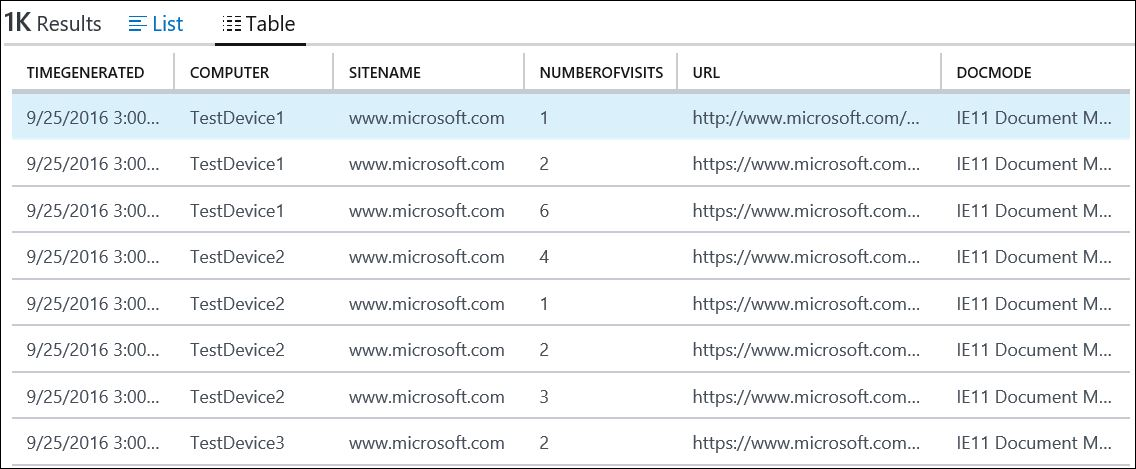
Task: Click the TestDevice3 computer cell
Action: click(237, 443)
